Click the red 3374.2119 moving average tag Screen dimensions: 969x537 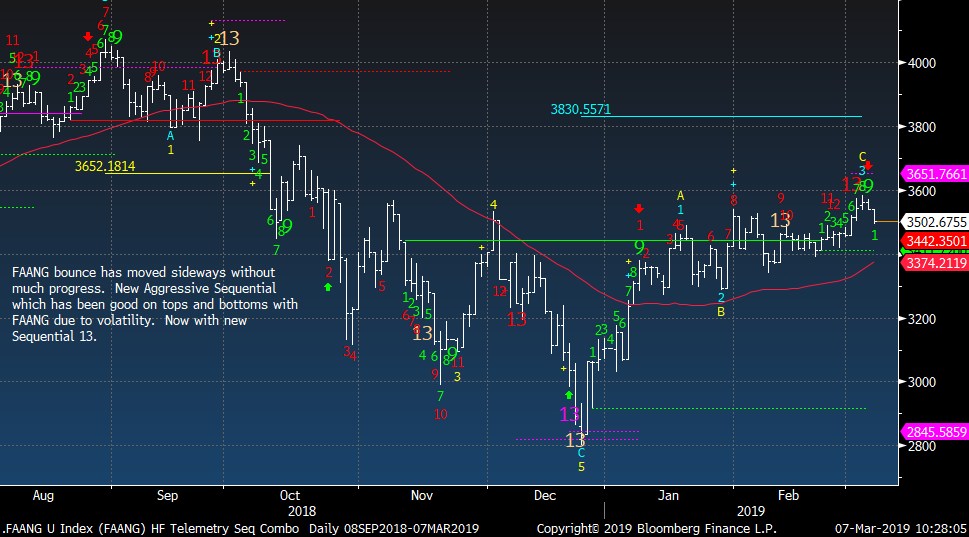pos(936,264)
